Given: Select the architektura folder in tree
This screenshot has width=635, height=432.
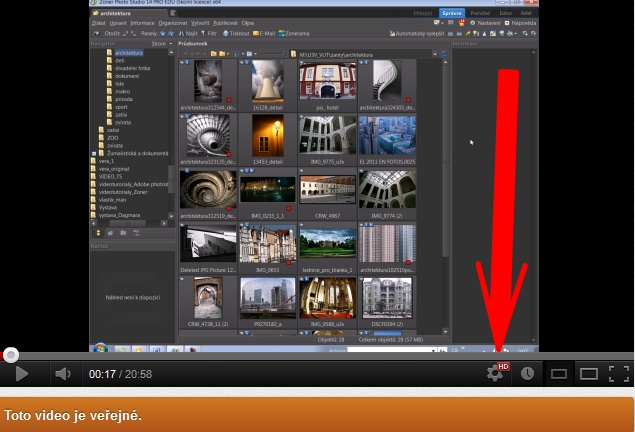Looking at the screenshot, I should point(128,52).
